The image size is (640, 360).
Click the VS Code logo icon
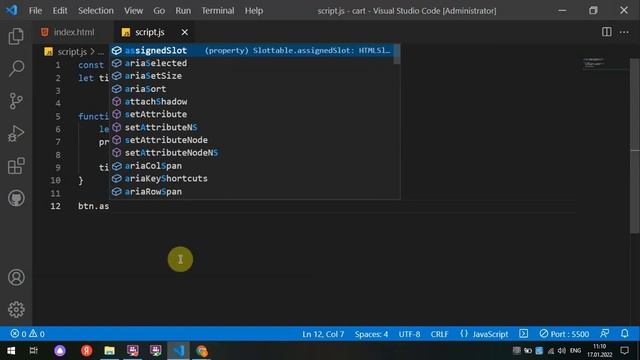point(12,10)
